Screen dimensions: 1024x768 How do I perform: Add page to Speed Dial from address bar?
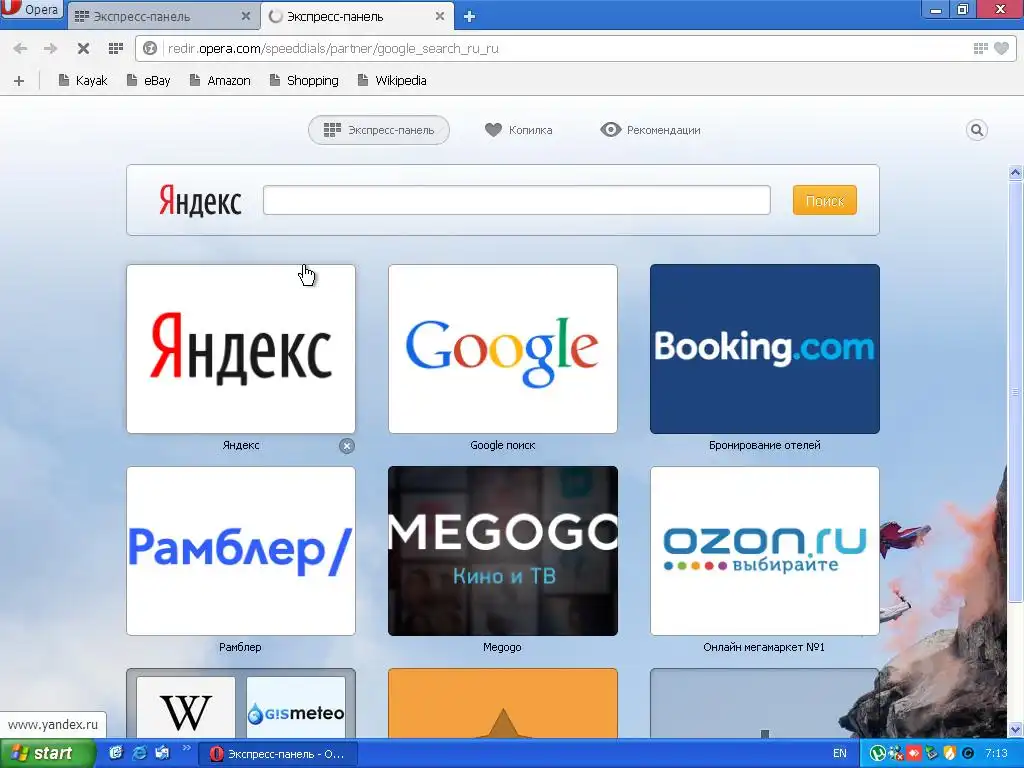(x=980, y=48)
